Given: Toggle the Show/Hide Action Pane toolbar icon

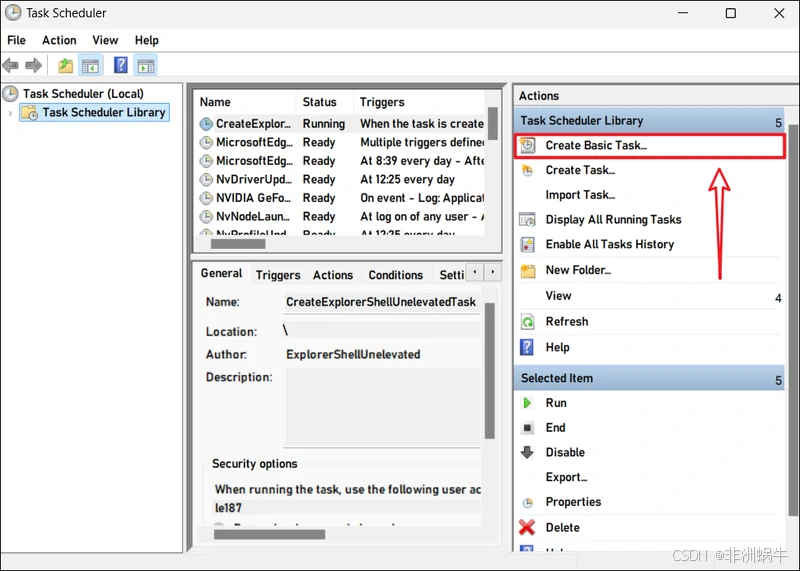Looking at the screenshot, I should click(x=146, y=65).
